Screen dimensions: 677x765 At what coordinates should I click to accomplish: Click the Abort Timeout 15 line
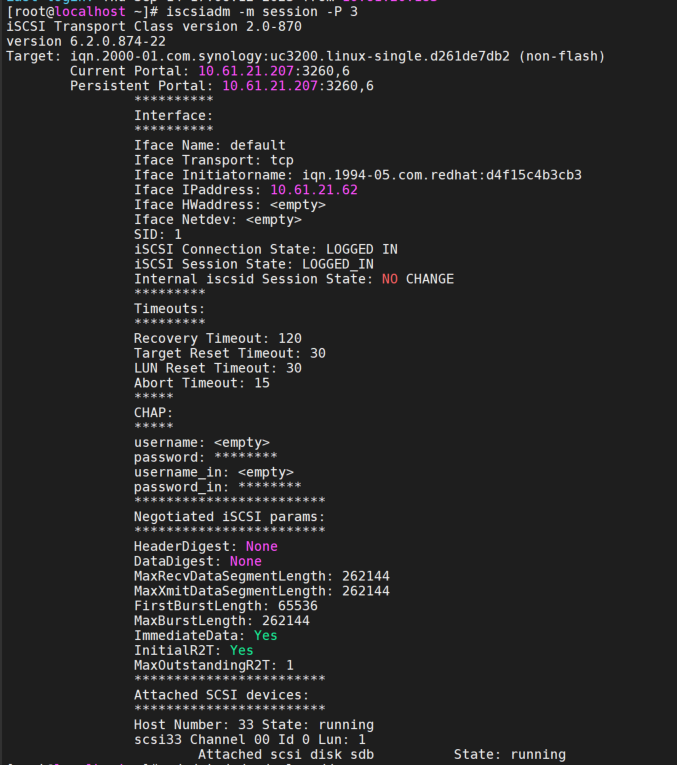[201, 383]
